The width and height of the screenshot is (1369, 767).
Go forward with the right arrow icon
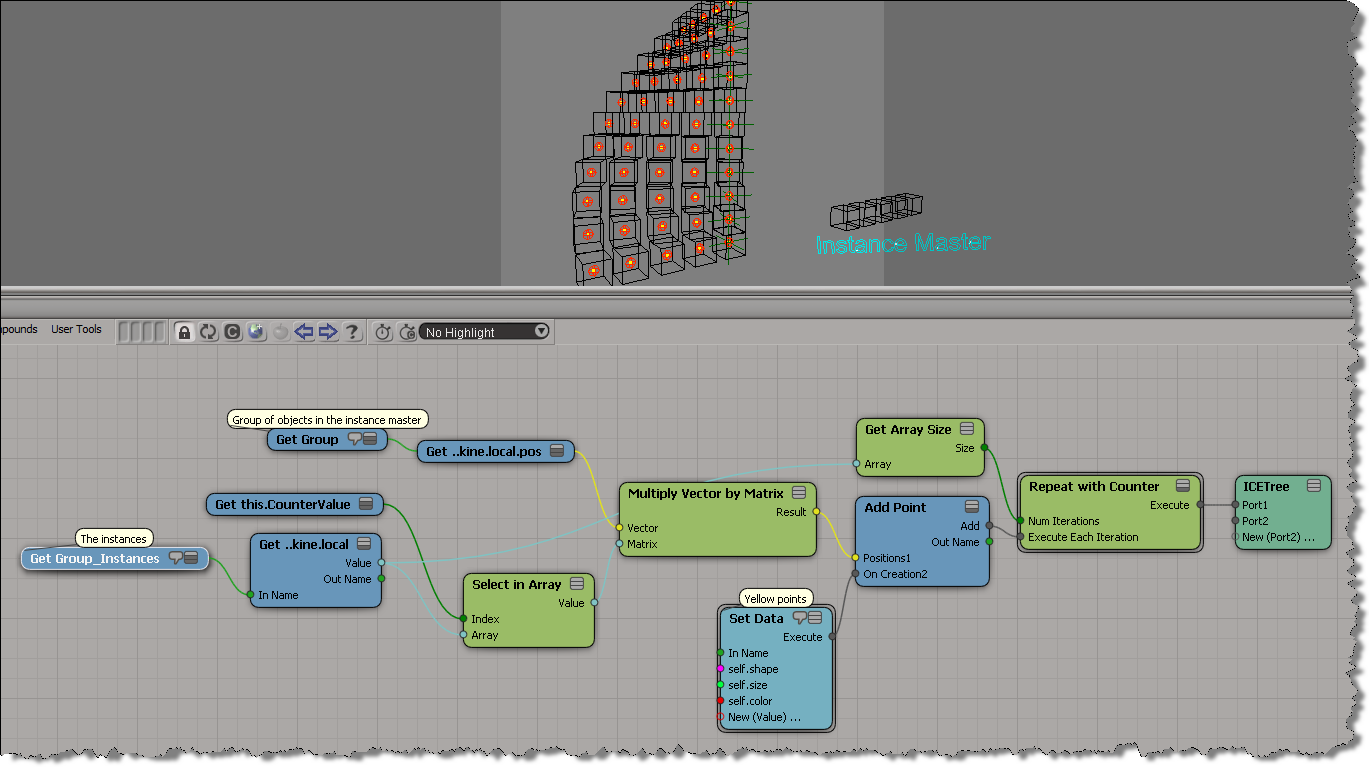pyautogui.click(x=328, y=332)
